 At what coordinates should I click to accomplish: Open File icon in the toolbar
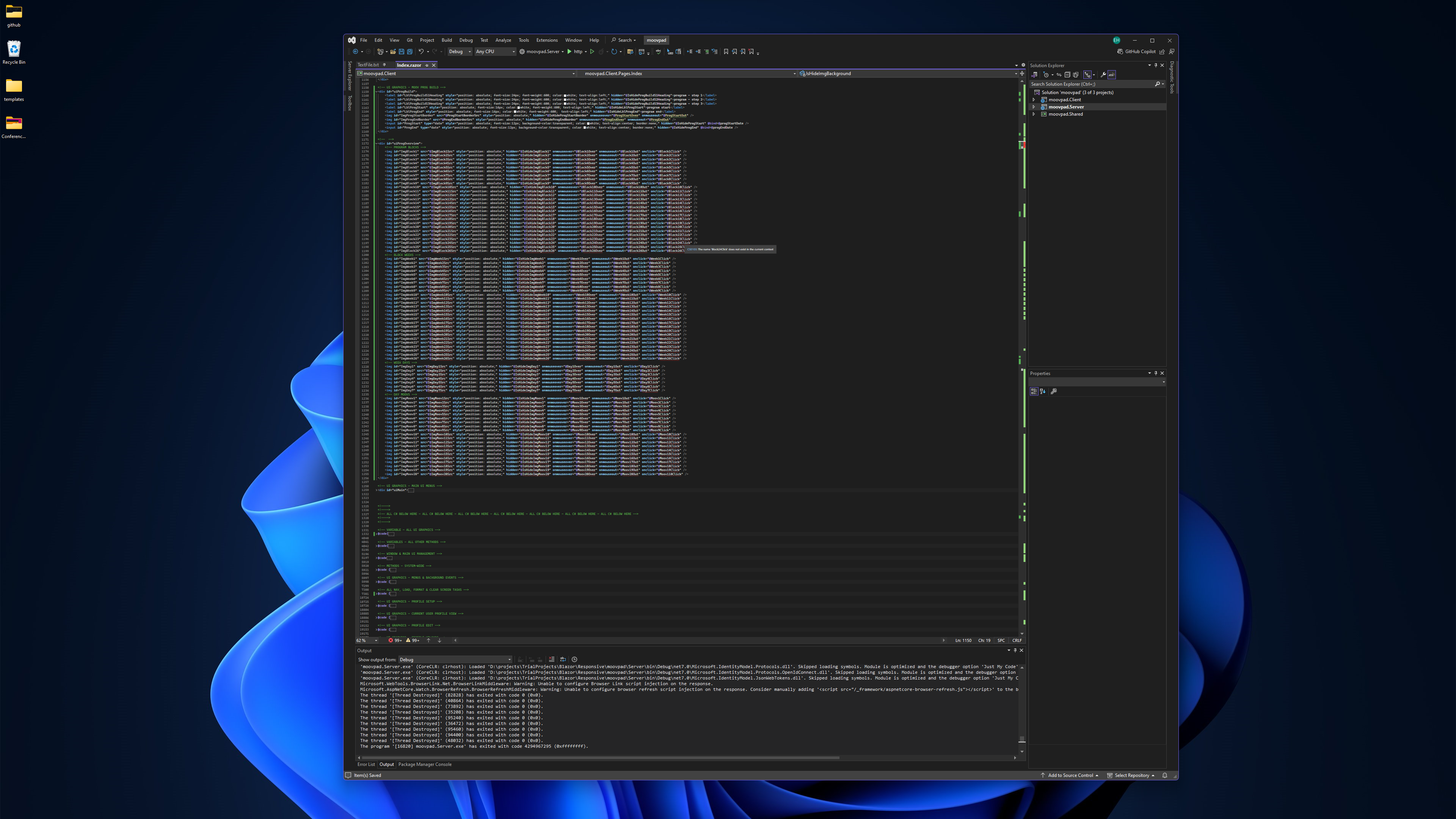[x=393, y=52]
